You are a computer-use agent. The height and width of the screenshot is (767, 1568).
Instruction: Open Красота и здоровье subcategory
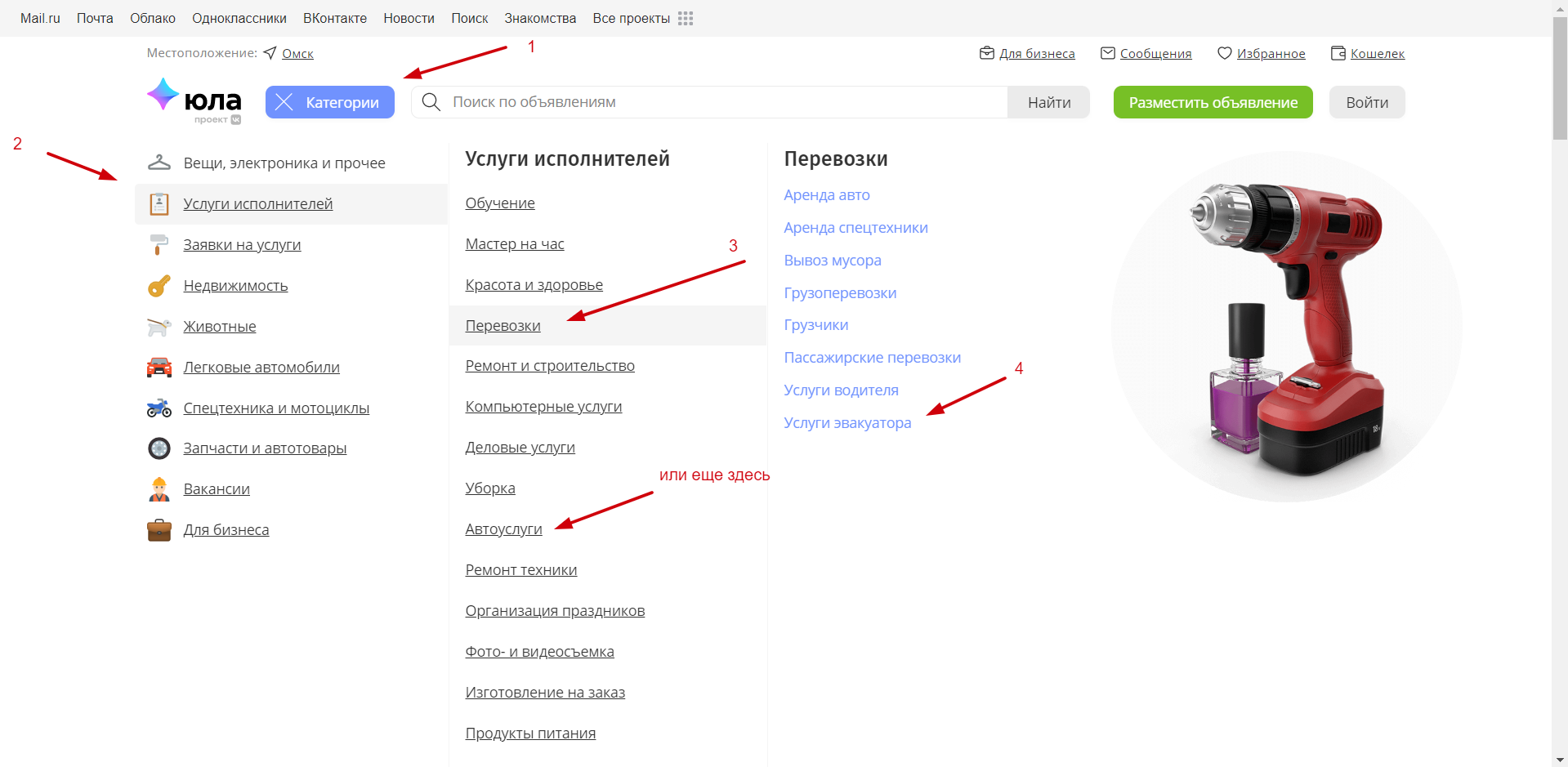(x=534, y=285)
